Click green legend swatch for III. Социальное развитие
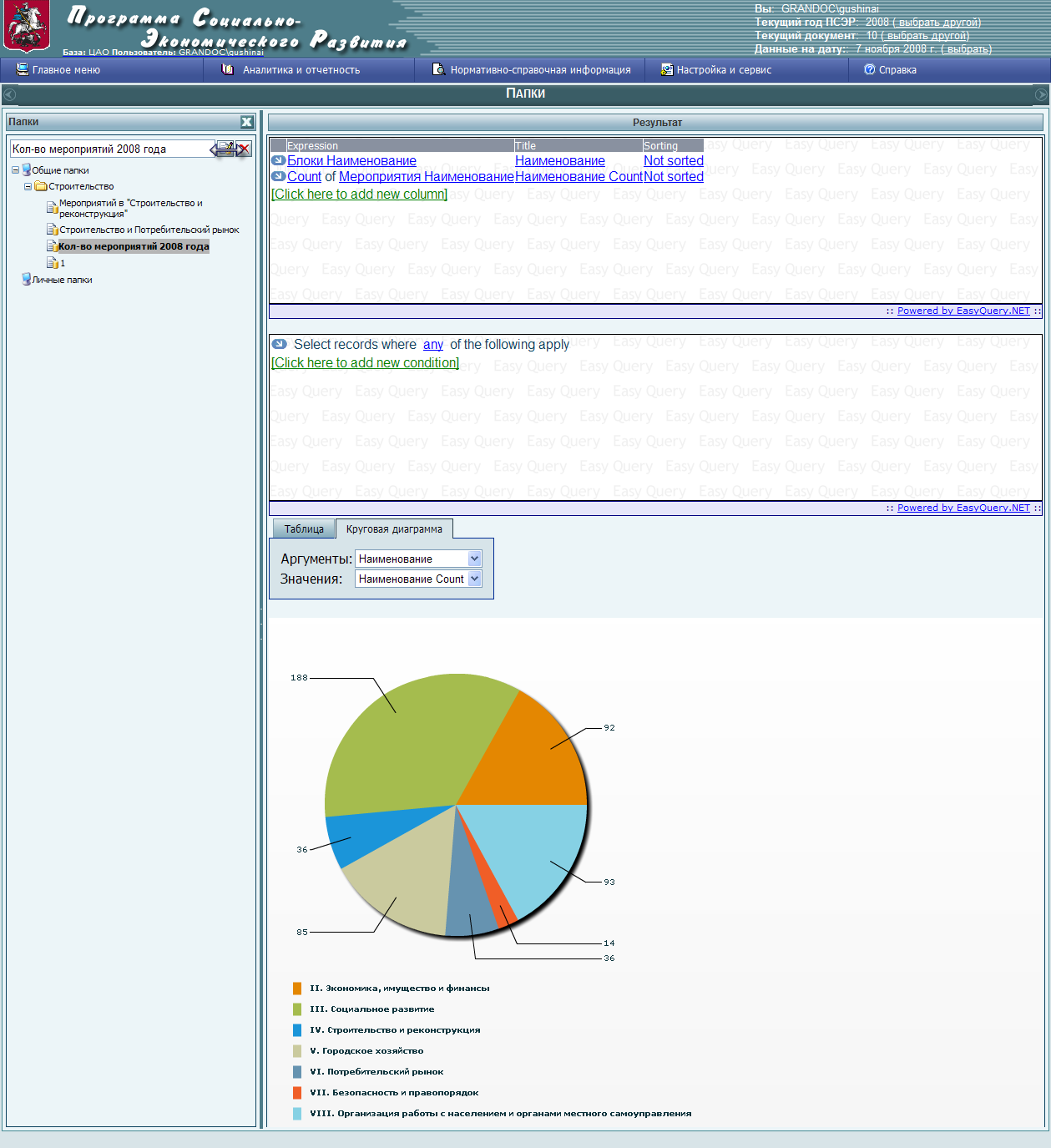The height and width of the screenshot is (1148, 1051). (297, 1009)
